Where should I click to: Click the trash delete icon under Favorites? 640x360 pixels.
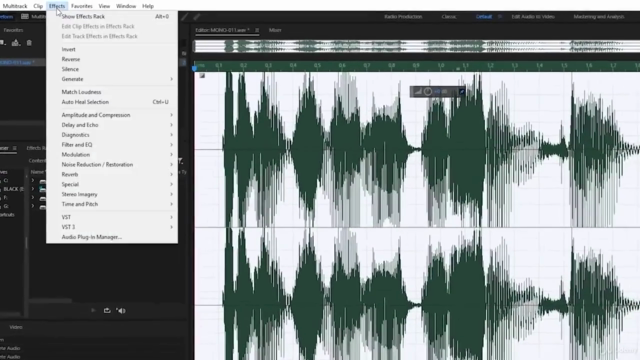(x=29, y=43)
